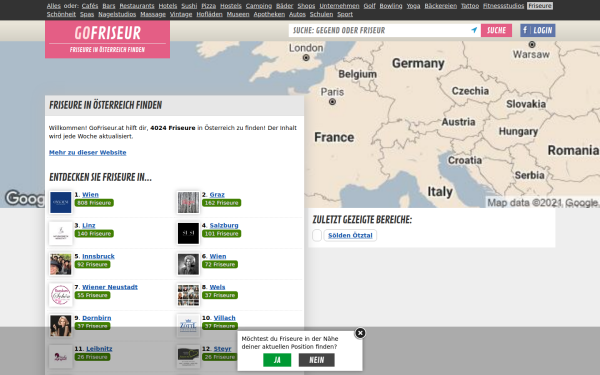The height and width of the screenshot is (375, 600).
Task: Click the thumbnail beside 72 Friseure Wien
Action: [188, 264]
